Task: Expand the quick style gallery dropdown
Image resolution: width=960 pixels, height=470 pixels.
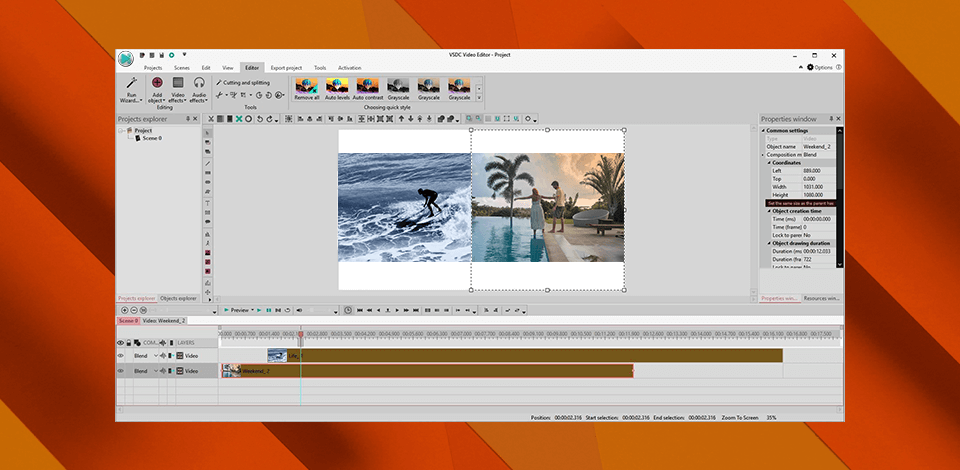Action: tap(479, 97)
